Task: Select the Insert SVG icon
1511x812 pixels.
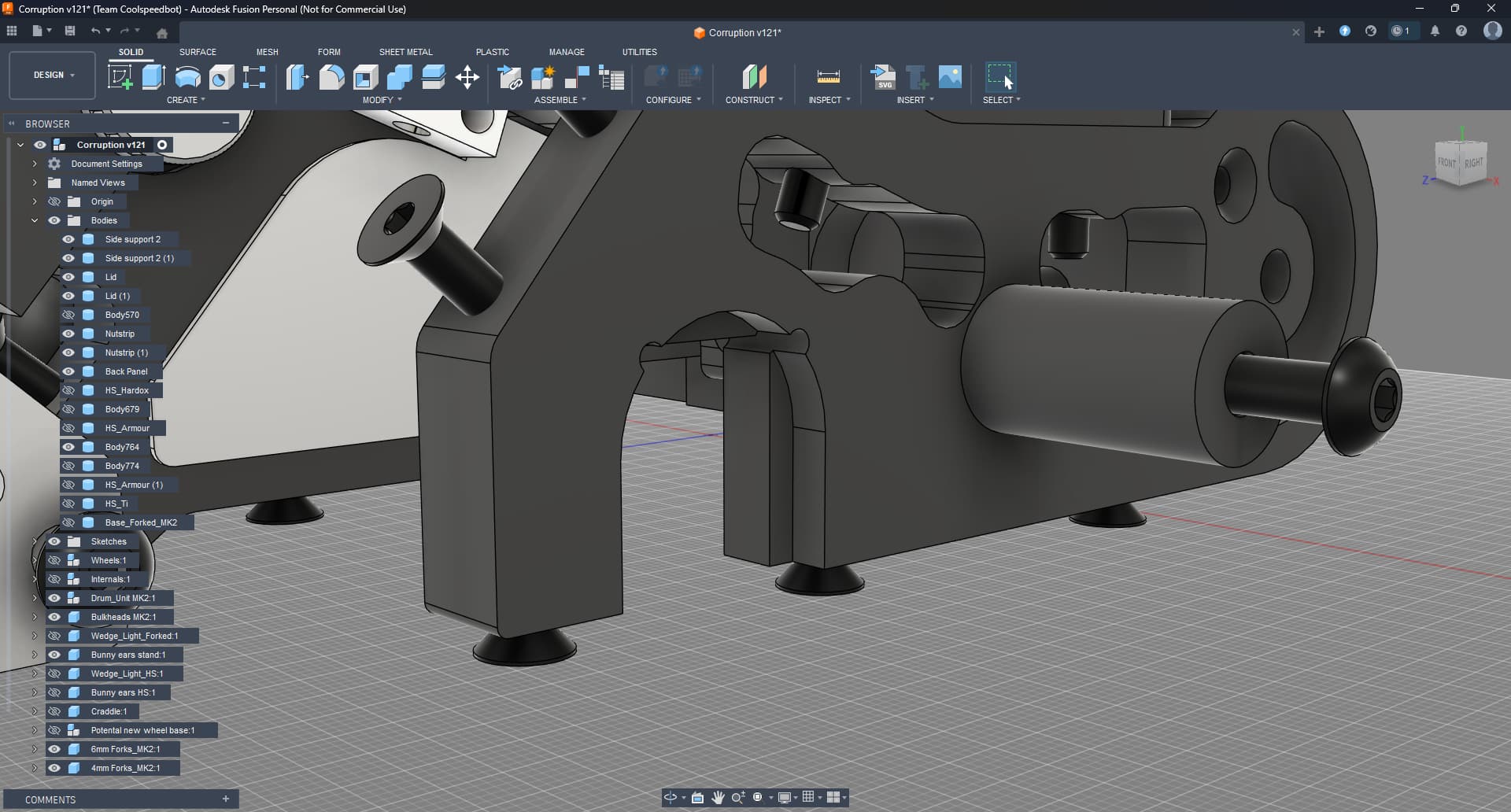Action: (x=883, y=77)
